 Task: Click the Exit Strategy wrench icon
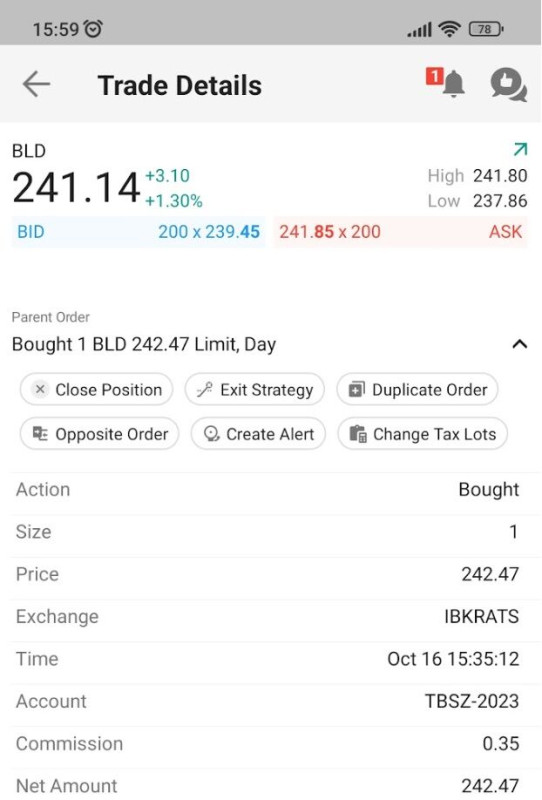click(x=205, y=390)
